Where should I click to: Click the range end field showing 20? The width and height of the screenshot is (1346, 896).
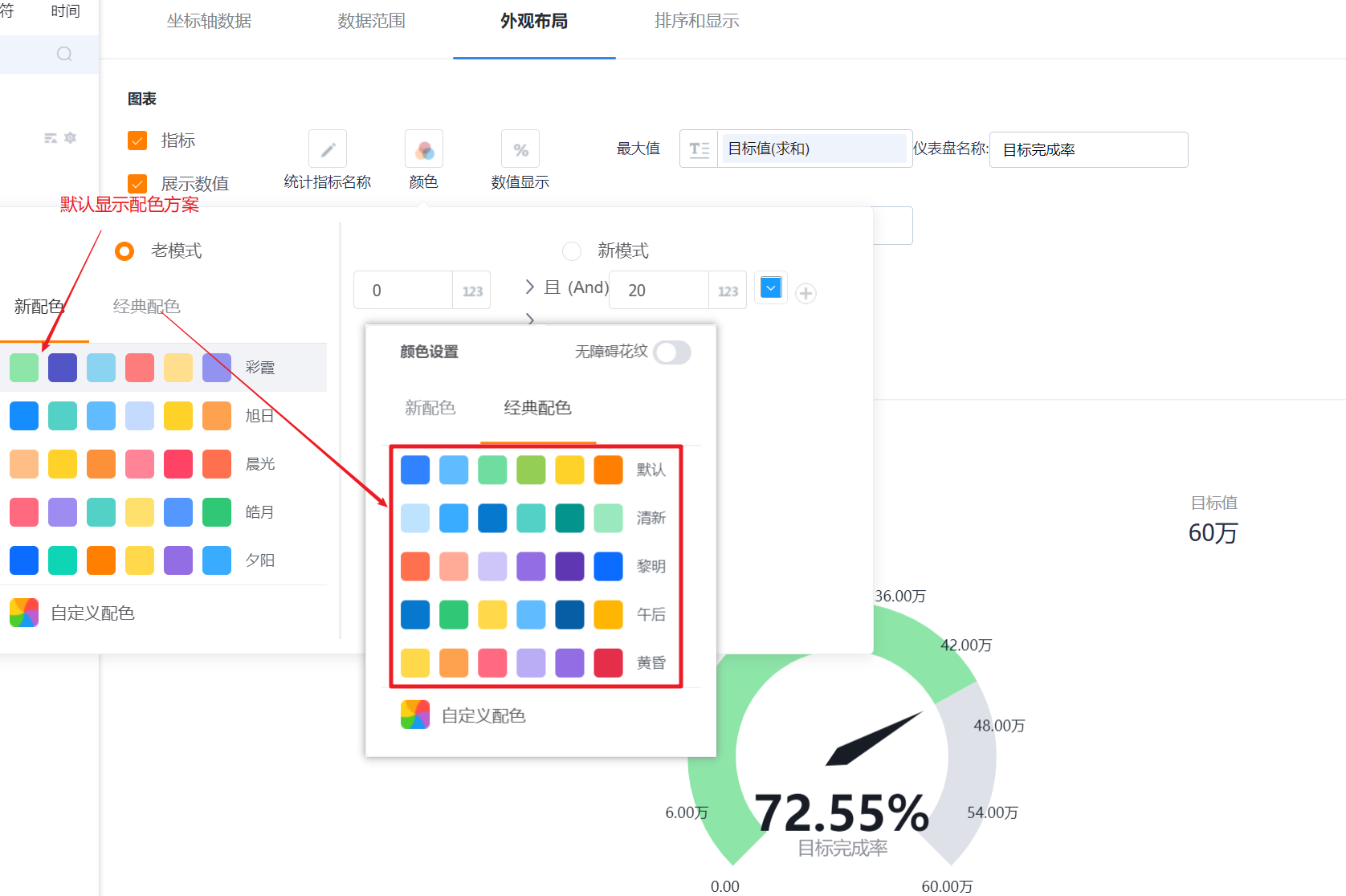659,291
